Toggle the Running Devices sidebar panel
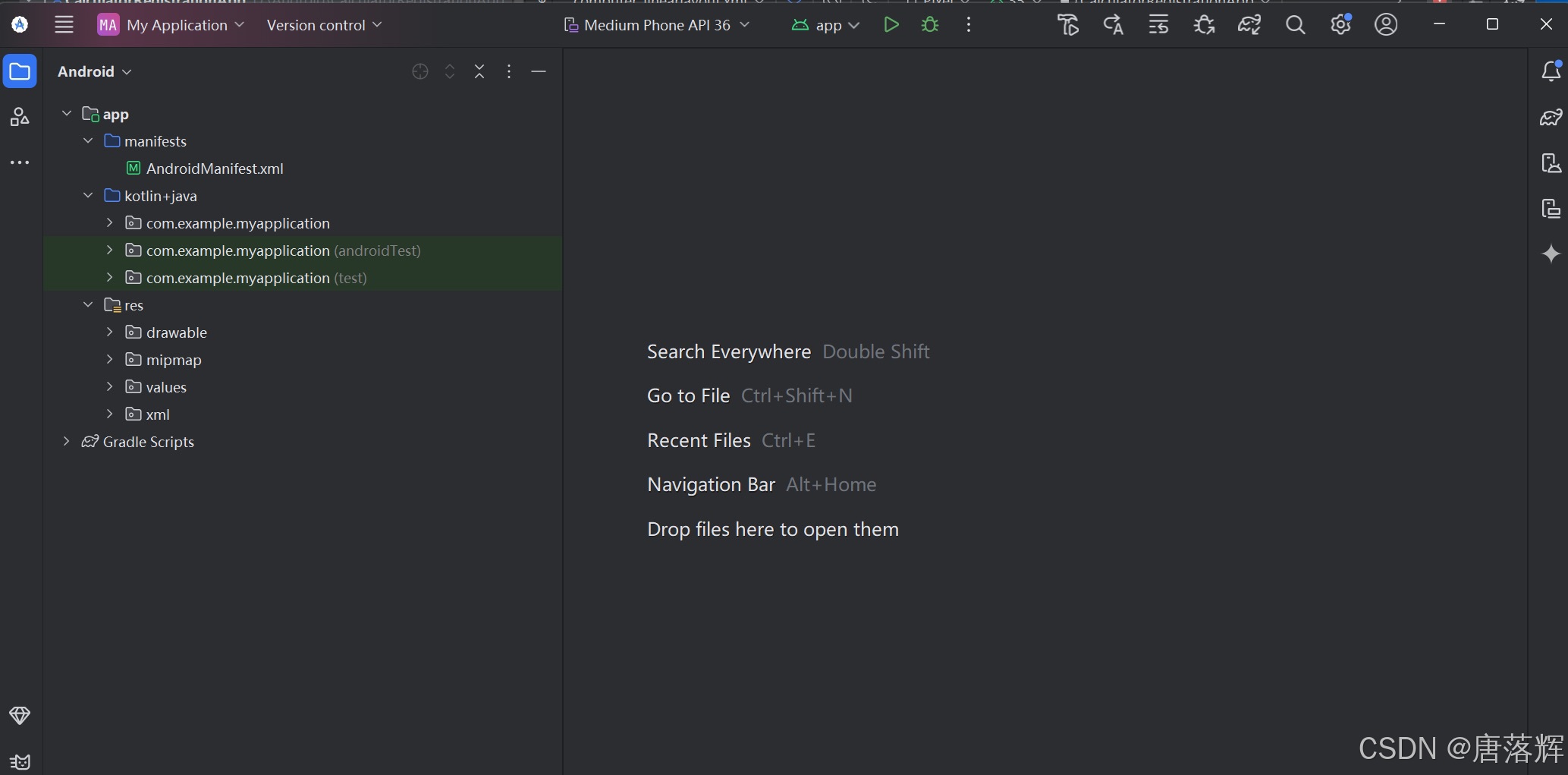 (1551, 209)
